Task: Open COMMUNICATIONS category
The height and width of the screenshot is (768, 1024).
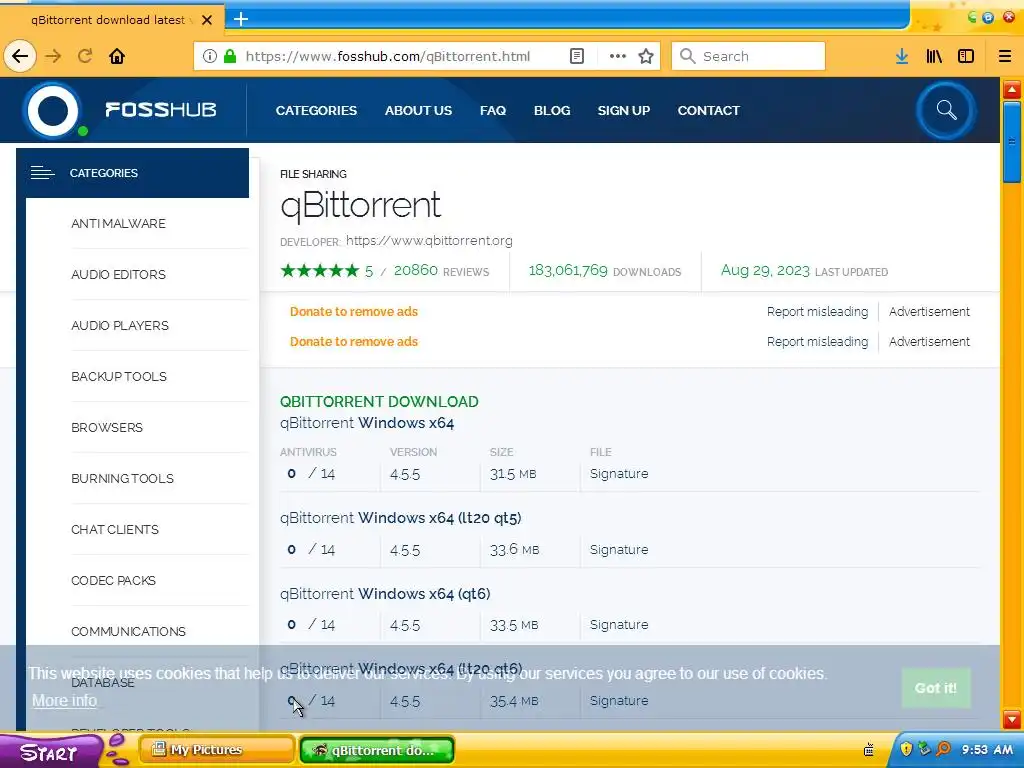Action: (x=129, y=631)
